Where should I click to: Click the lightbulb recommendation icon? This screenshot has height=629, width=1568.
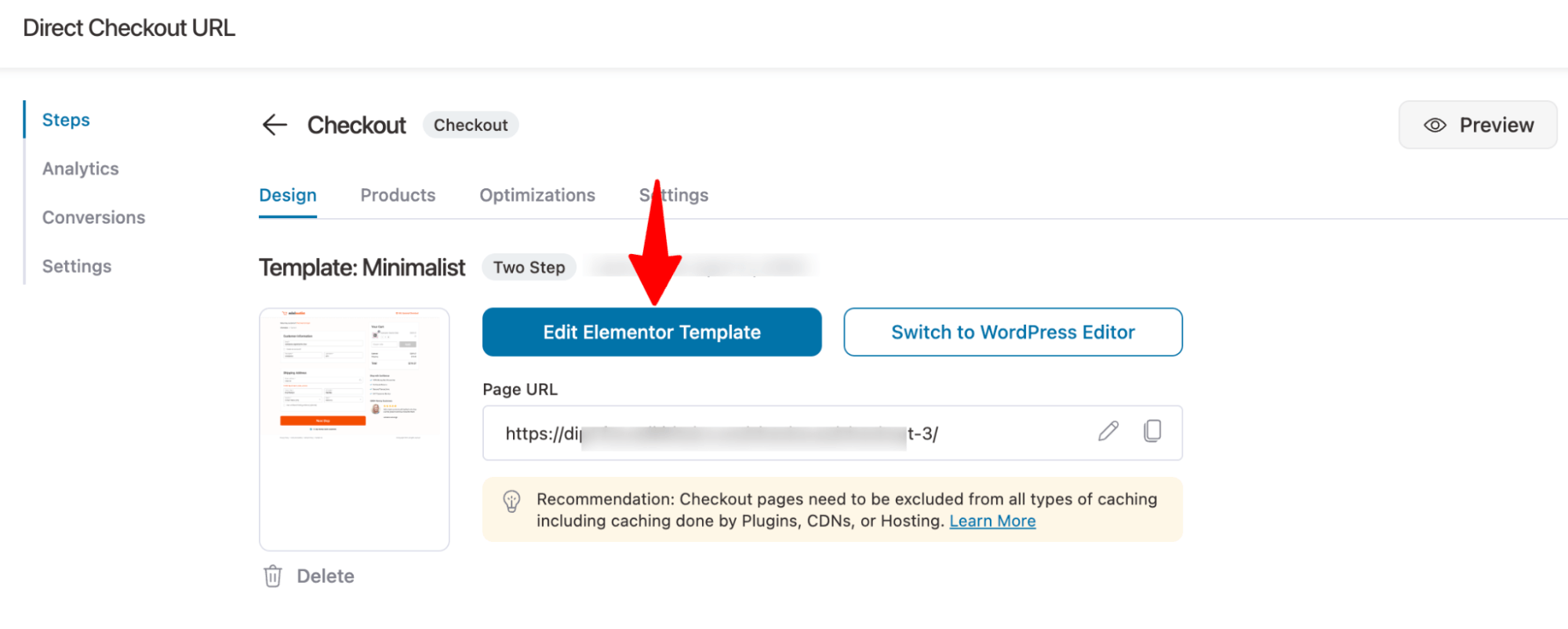click(511, 501)
